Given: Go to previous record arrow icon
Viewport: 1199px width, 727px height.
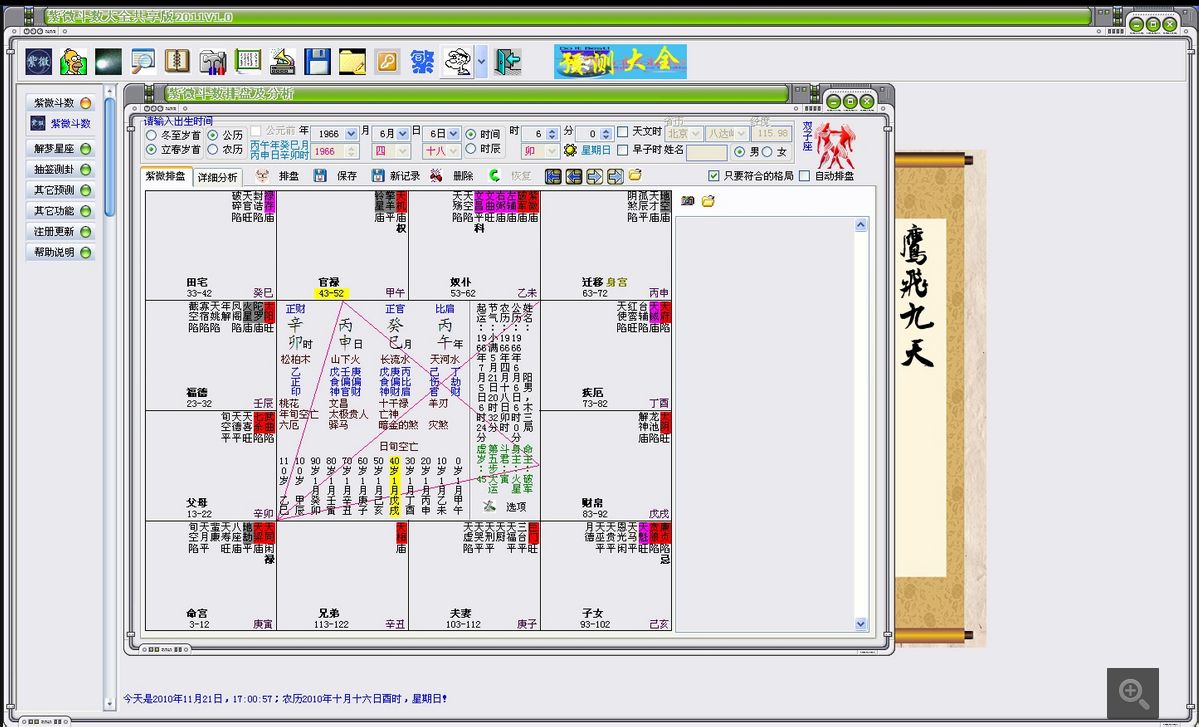Looking at the screenshot, I should pyautogui.click(x=574, y=177).
